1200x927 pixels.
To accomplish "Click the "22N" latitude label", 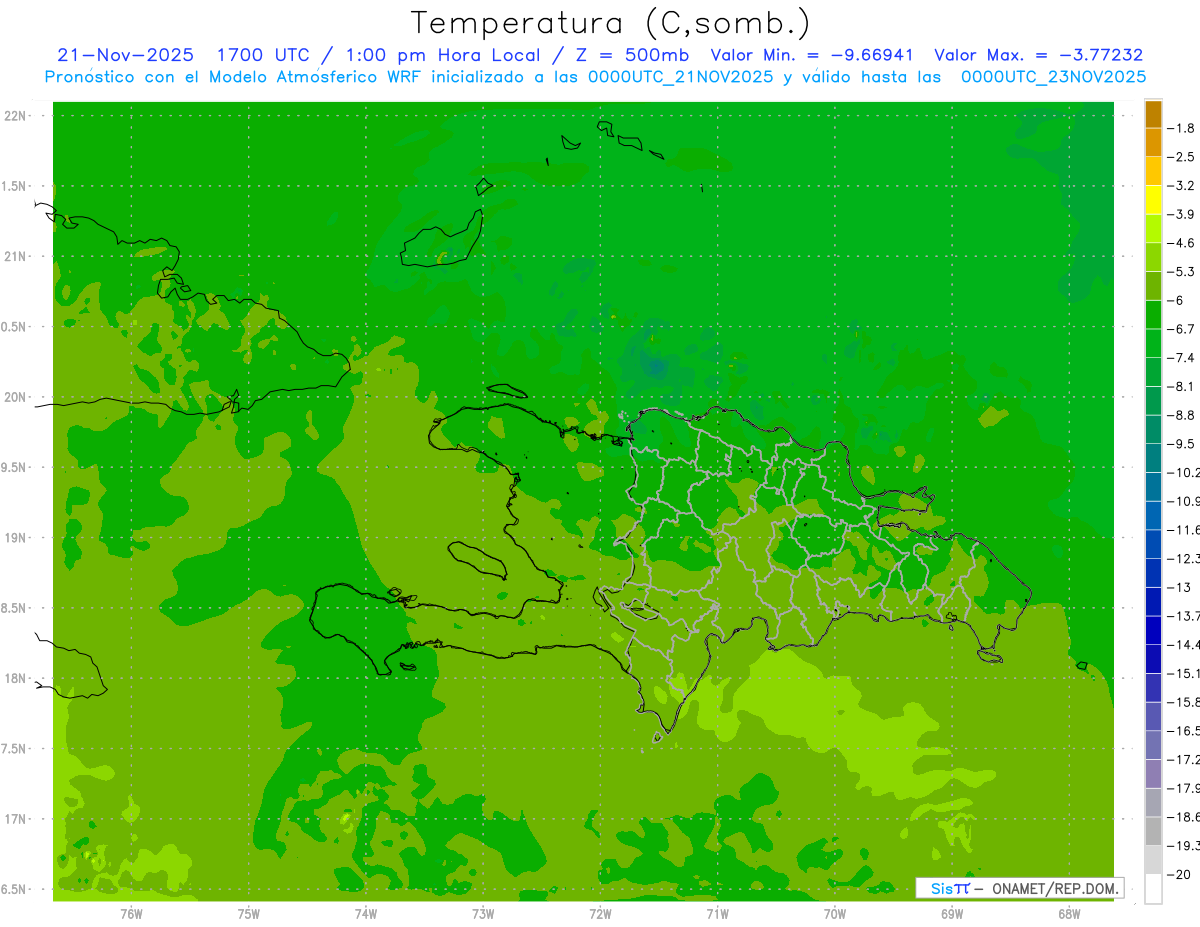I will point(15,116).
